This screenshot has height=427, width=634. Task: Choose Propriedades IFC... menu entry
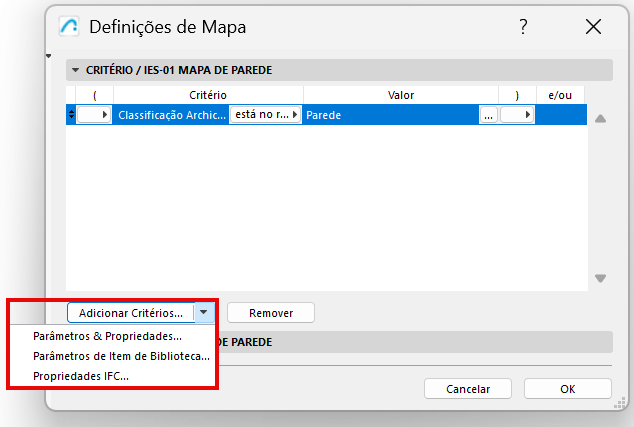pyautogui.click(x=81, y=376)
